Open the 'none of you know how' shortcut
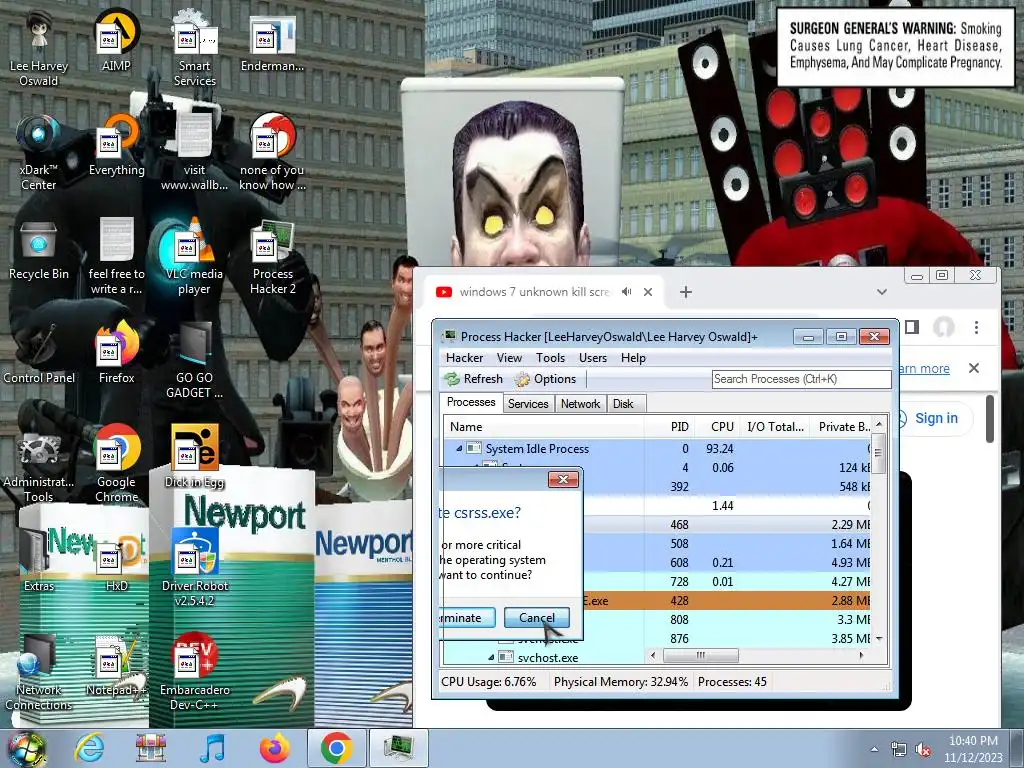 click(272, 153)
